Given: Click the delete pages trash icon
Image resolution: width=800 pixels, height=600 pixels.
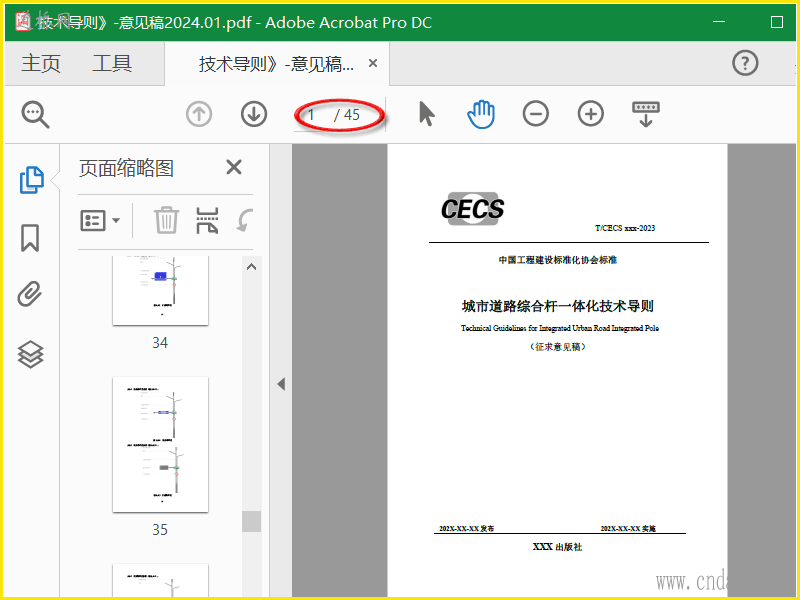Looking at the screenshot, I should (166, 220).
